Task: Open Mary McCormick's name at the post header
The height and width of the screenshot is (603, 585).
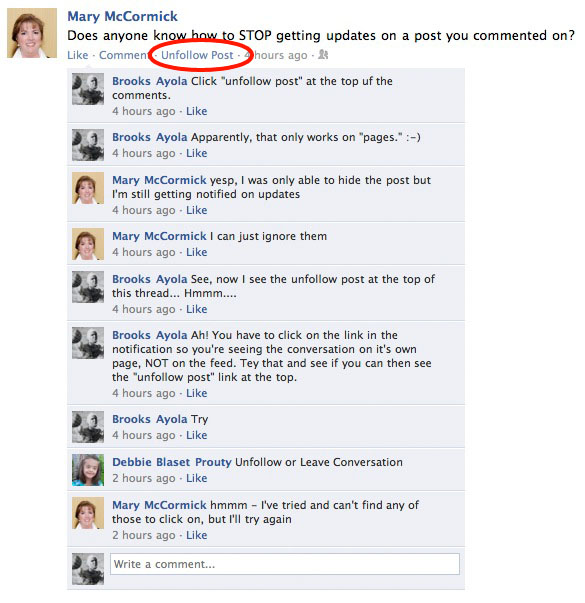Action: 122,17
